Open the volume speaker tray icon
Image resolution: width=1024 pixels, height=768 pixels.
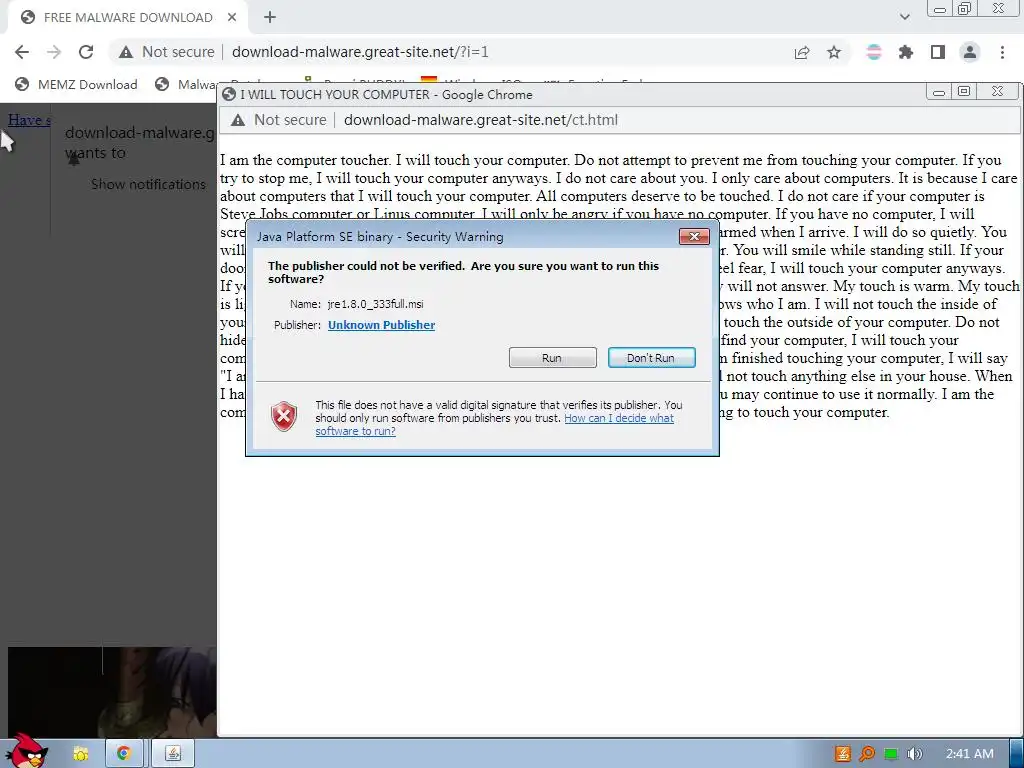[915, 754]
